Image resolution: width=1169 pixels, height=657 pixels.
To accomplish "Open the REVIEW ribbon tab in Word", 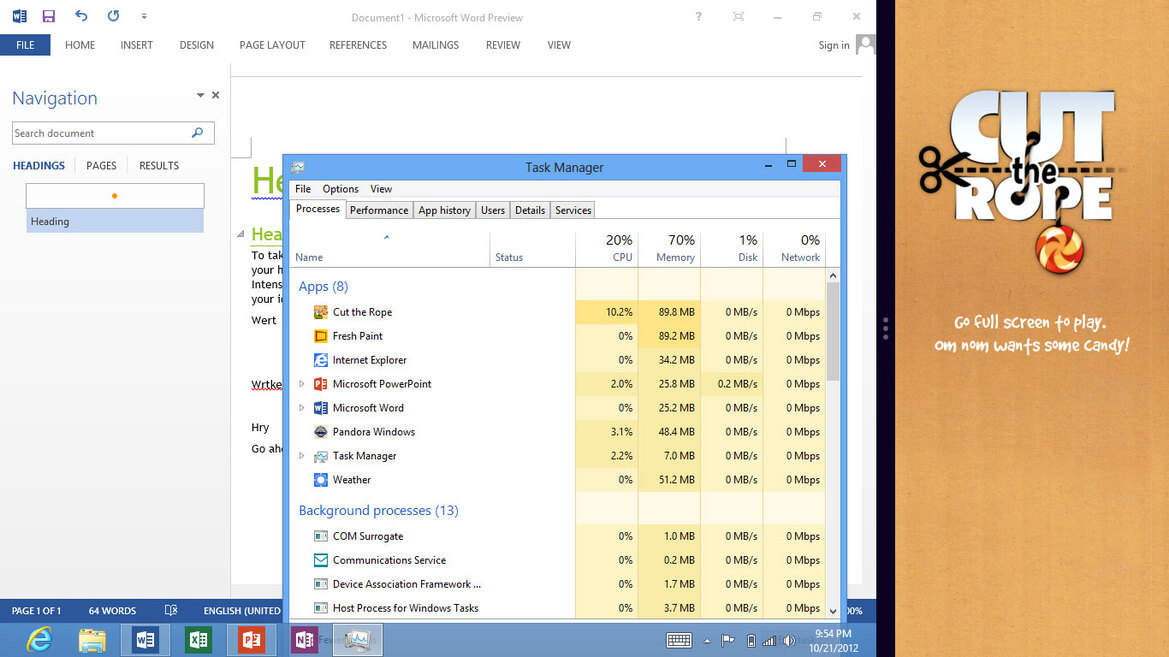I will [503, 45].
